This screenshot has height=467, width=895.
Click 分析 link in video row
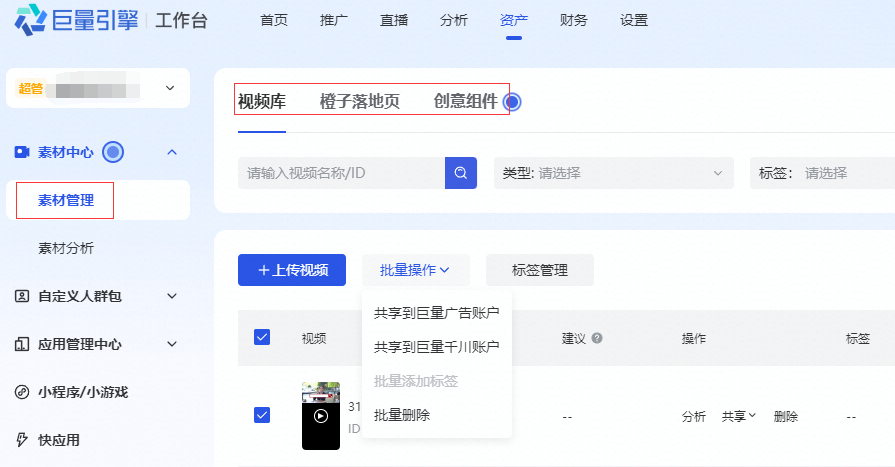pyautogui.click(x=694, y=417)
